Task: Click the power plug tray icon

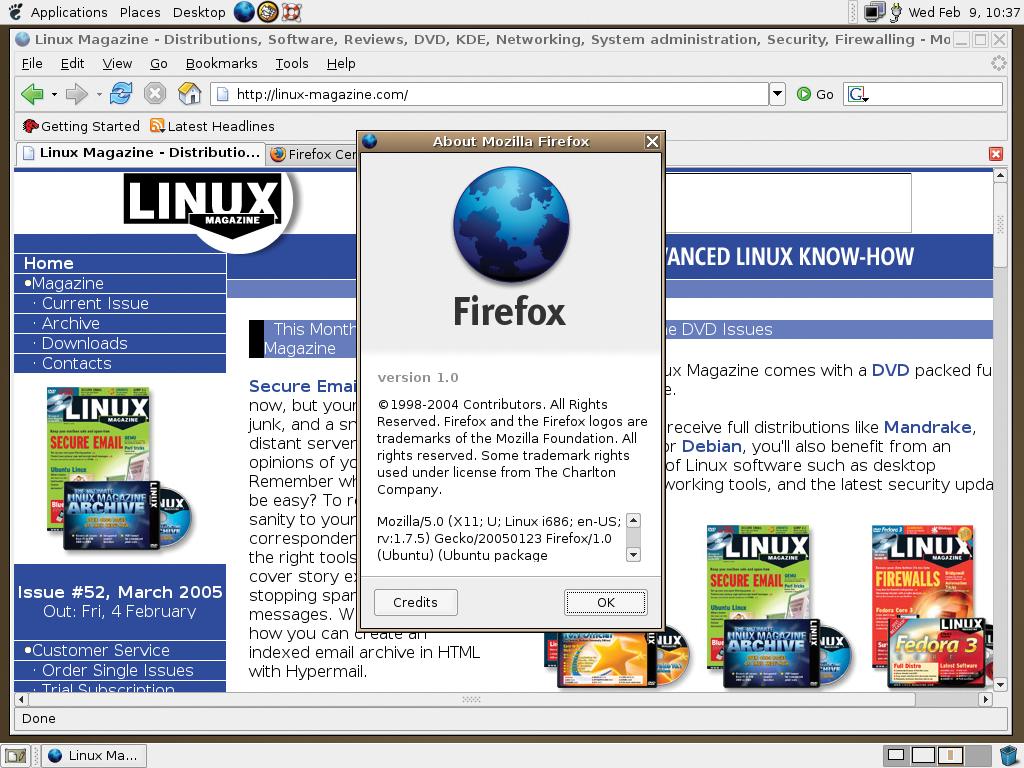Action: coord(896,12)
